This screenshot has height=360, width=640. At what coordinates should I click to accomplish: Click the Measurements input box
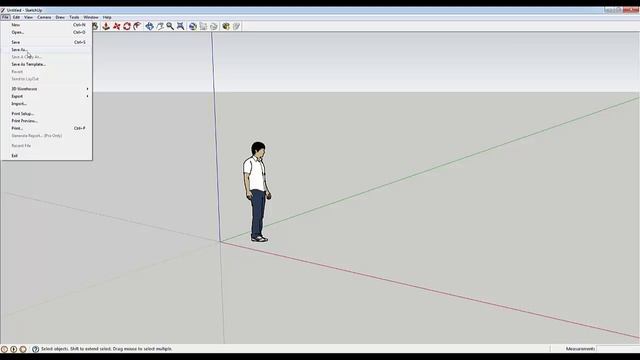tap(618, 349)
